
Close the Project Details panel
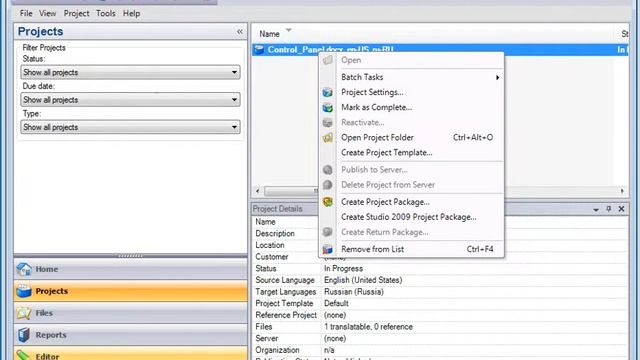(x=621, y=209)
